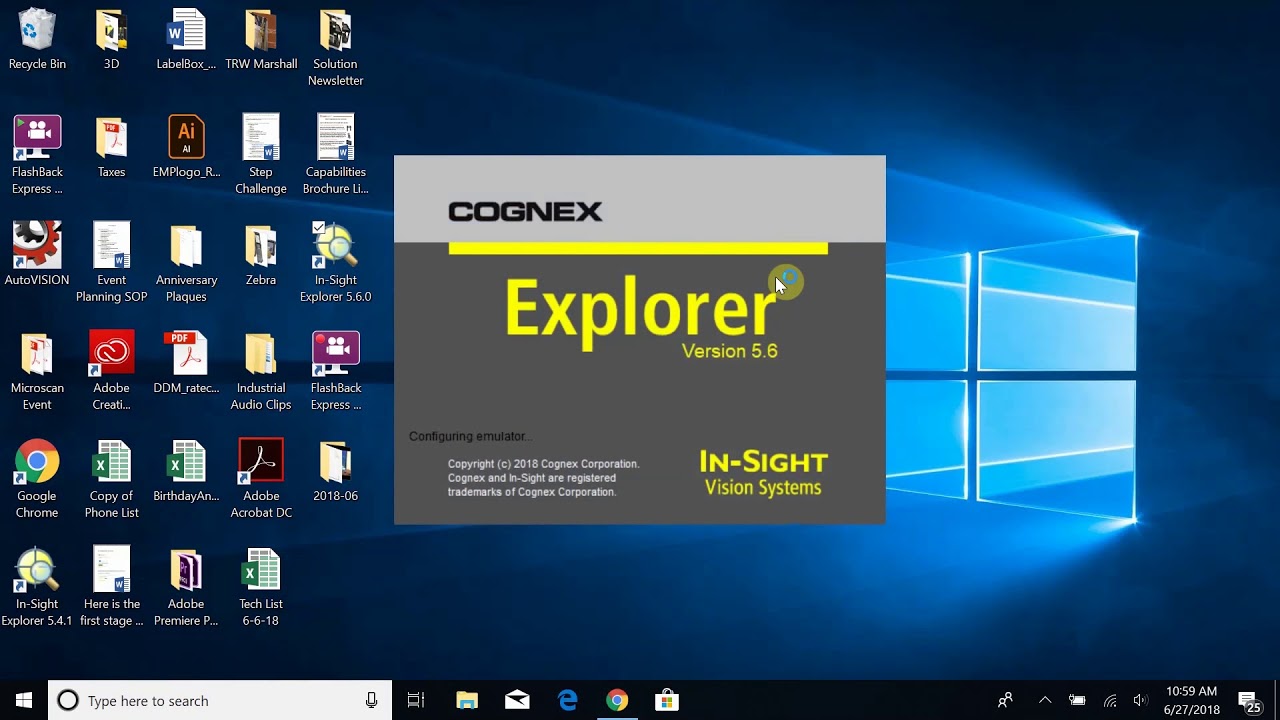This screenshot has width=1280, height=720.
Task: Select FlashBack Express icon beside Industrial Audio Clips
Action: (335, 354)
